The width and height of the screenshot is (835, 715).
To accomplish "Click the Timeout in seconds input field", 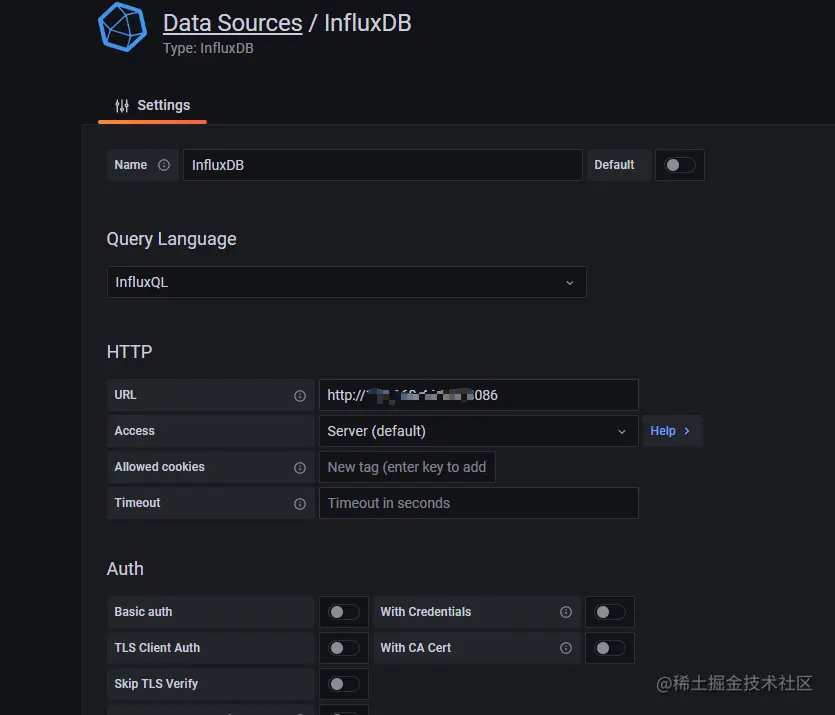I will point(478,503).
